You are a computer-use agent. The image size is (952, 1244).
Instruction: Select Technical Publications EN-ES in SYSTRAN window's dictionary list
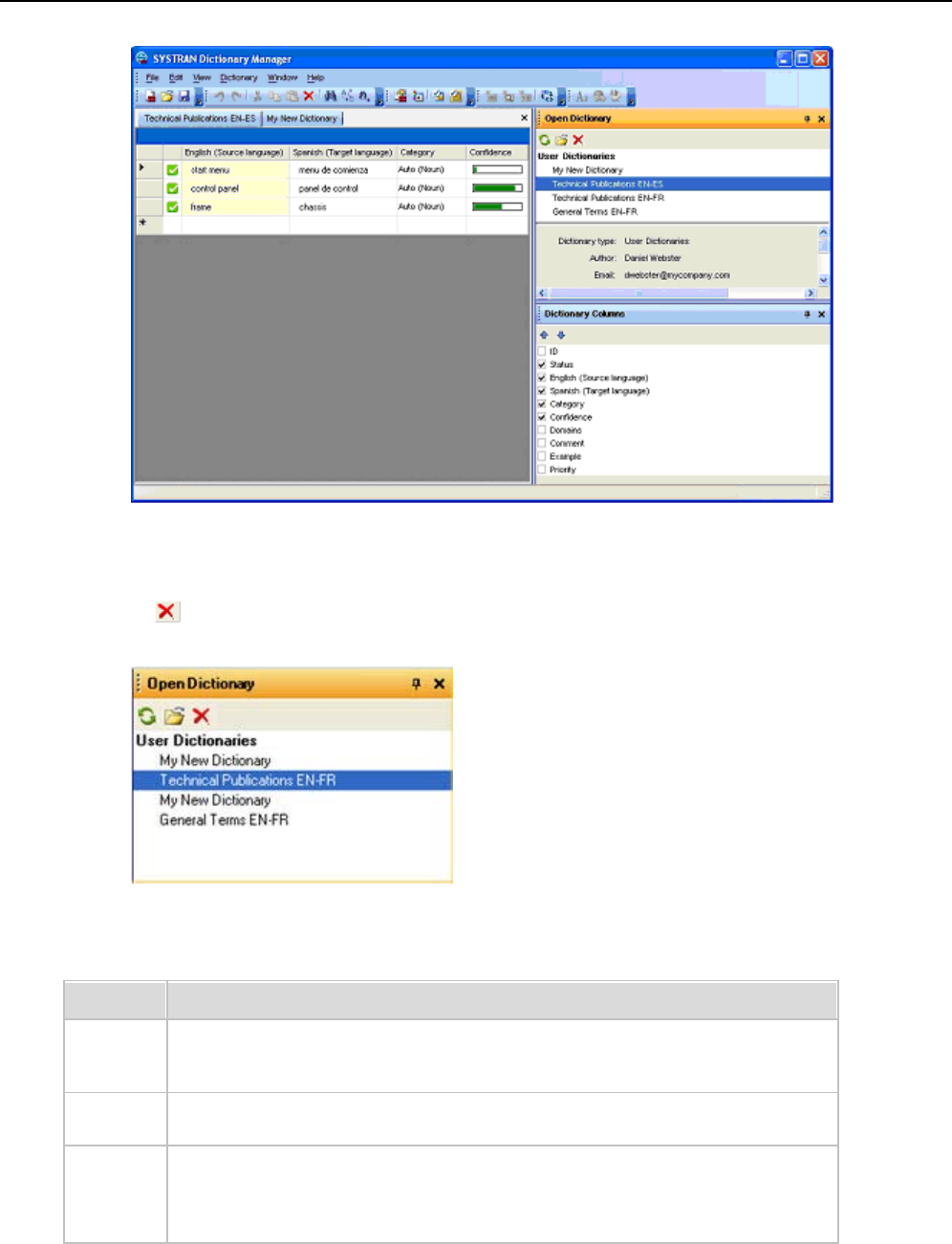(x=682, y=184)
